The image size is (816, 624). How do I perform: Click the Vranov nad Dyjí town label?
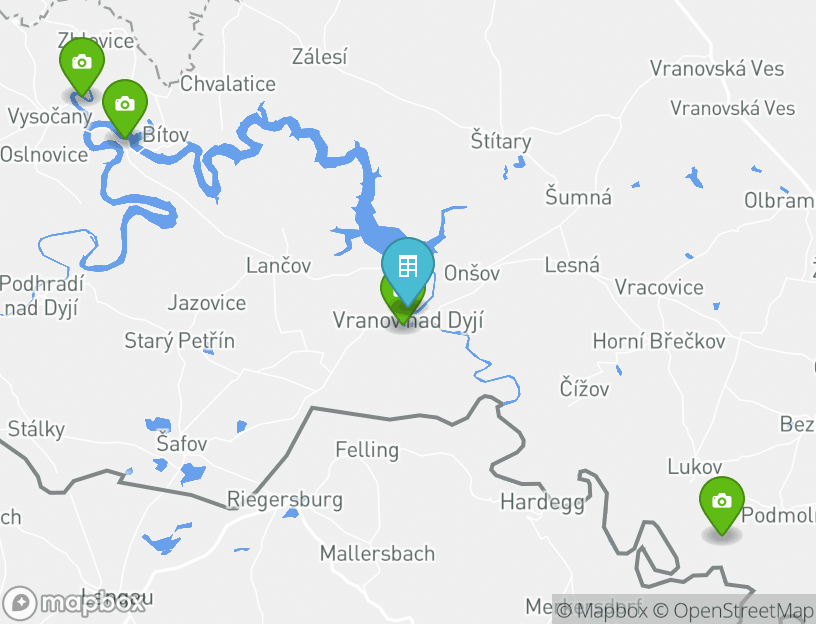[408, 320]
